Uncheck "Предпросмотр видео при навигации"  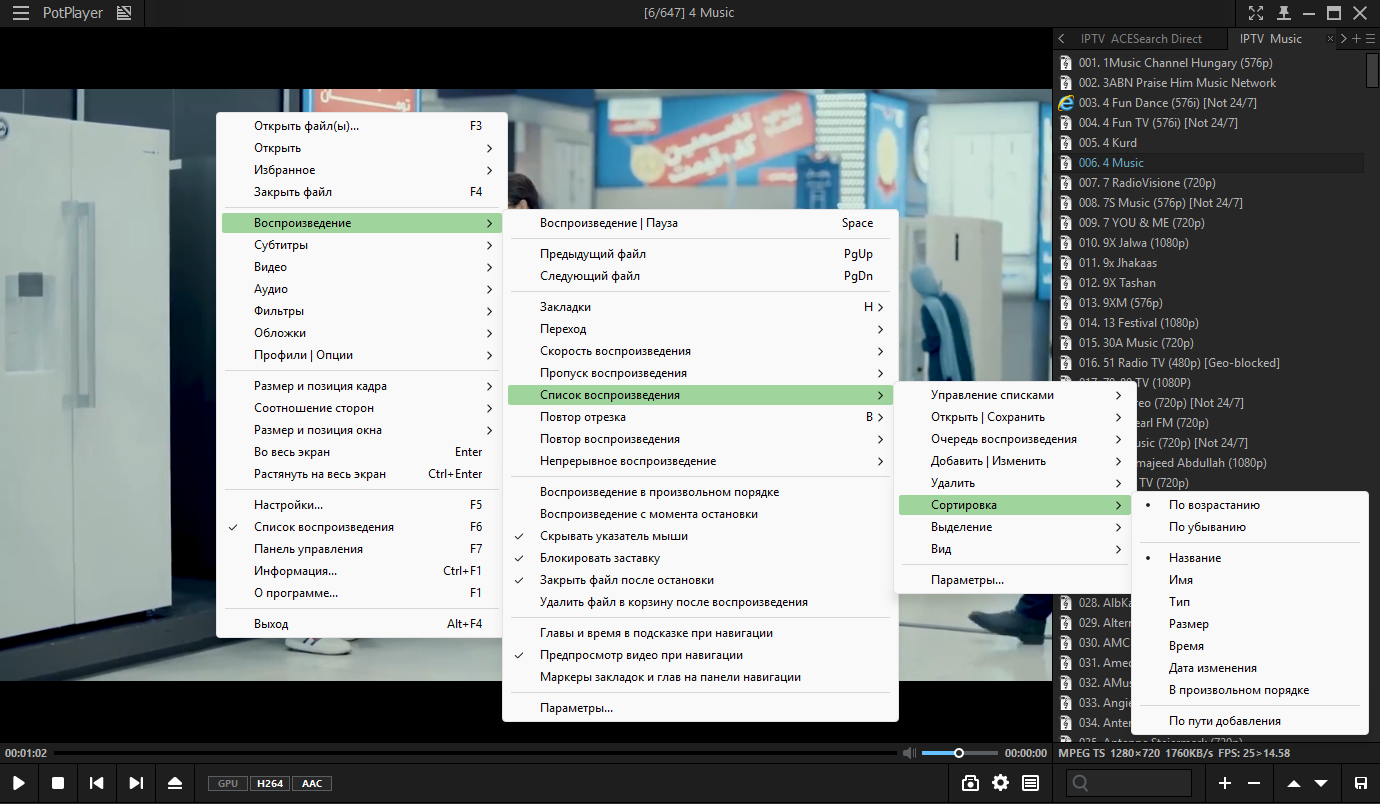[x=640, y=655]
